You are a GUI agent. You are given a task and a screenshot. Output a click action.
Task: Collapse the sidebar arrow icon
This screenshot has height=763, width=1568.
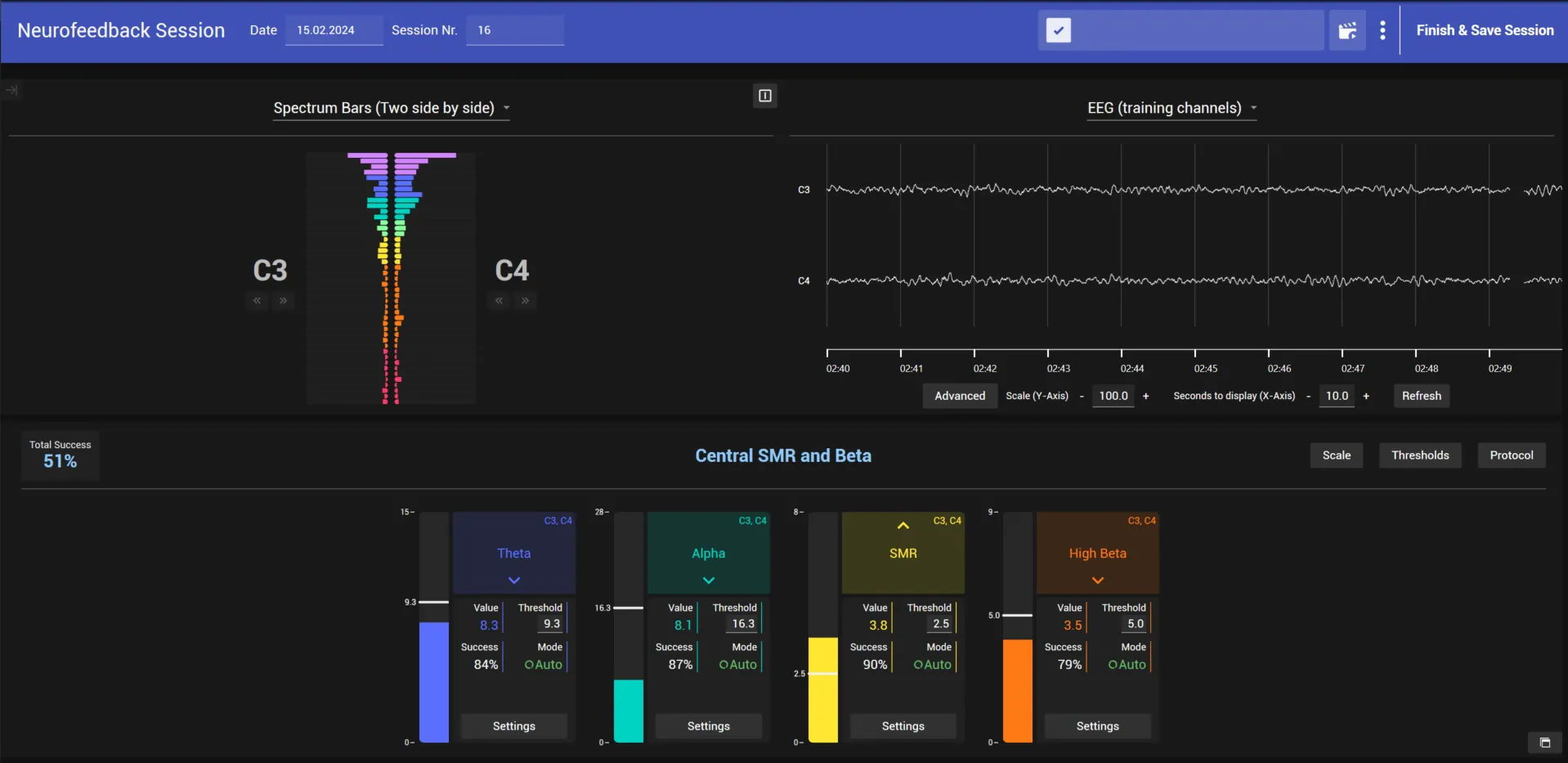[x=11, y=90]
